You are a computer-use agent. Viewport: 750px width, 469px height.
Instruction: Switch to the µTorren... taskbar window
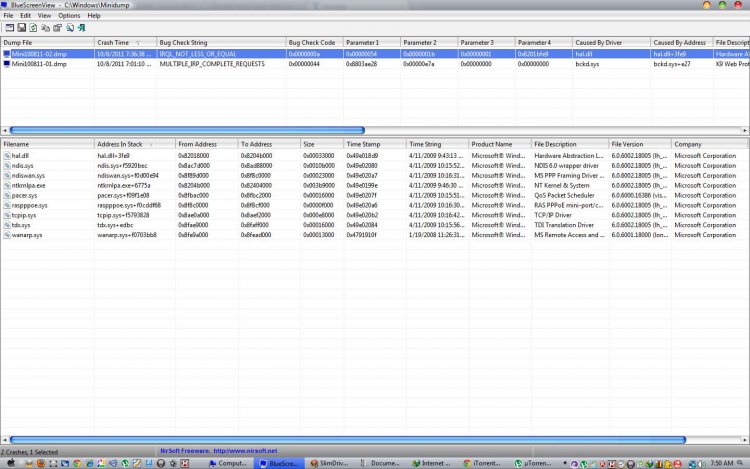pyautogui.click(x=533, y=463)
